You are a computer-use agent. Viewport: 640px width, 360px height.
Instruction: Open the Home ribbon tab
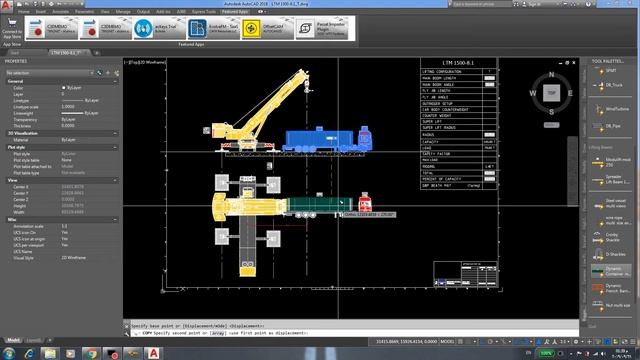click(x=24, y=12)
